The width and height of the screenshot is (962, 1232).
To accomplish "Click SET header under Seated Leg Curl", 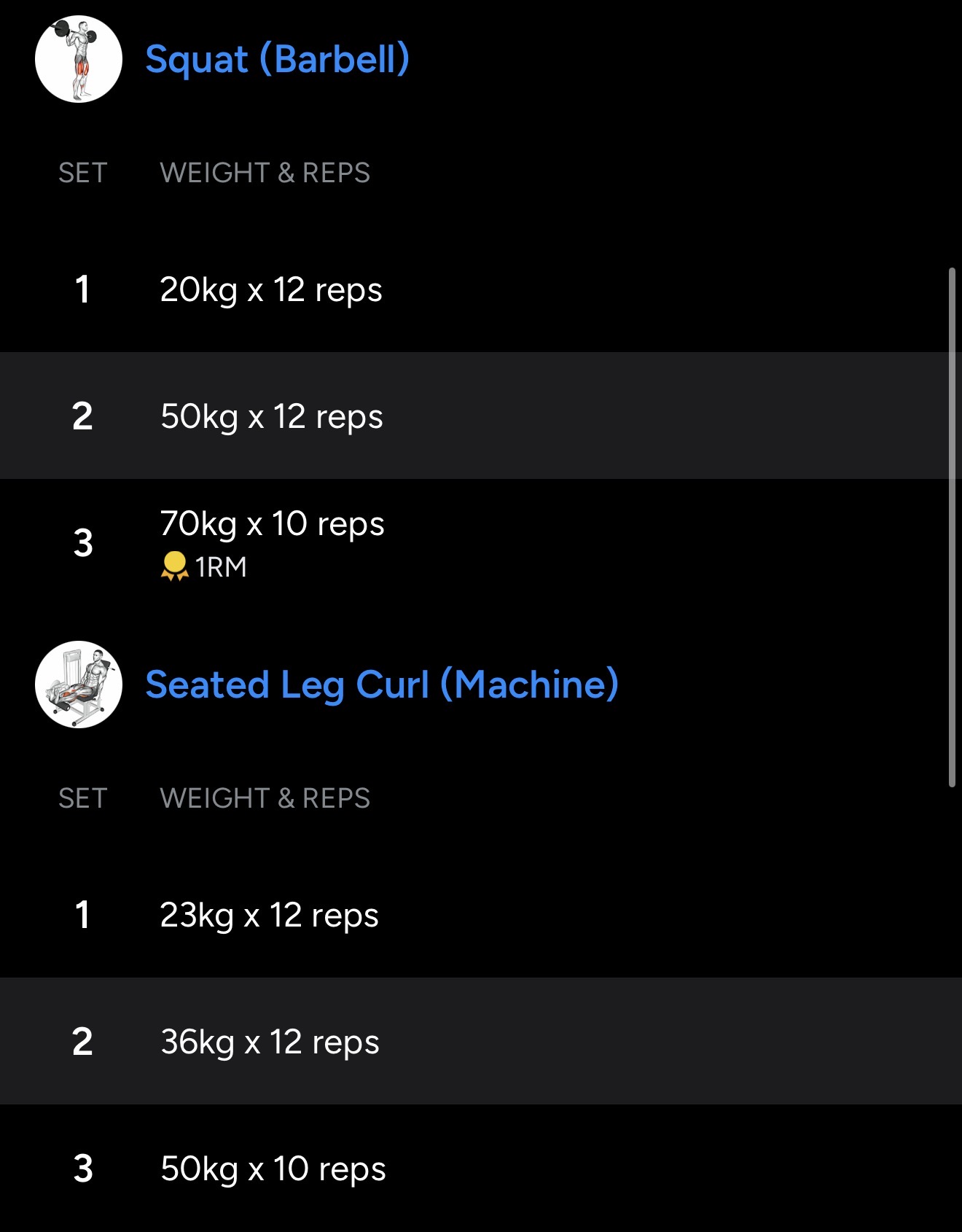I will 83,798.
